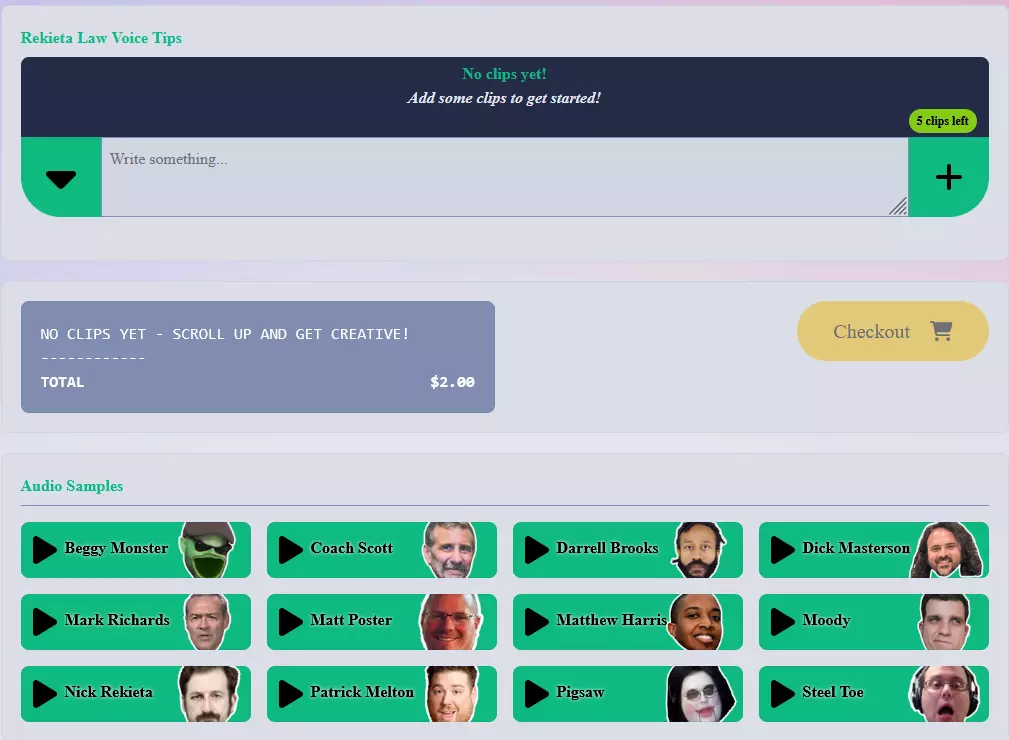
Task: Click the Patrick Melton face avatar
Action: click(x=452, y=694)
